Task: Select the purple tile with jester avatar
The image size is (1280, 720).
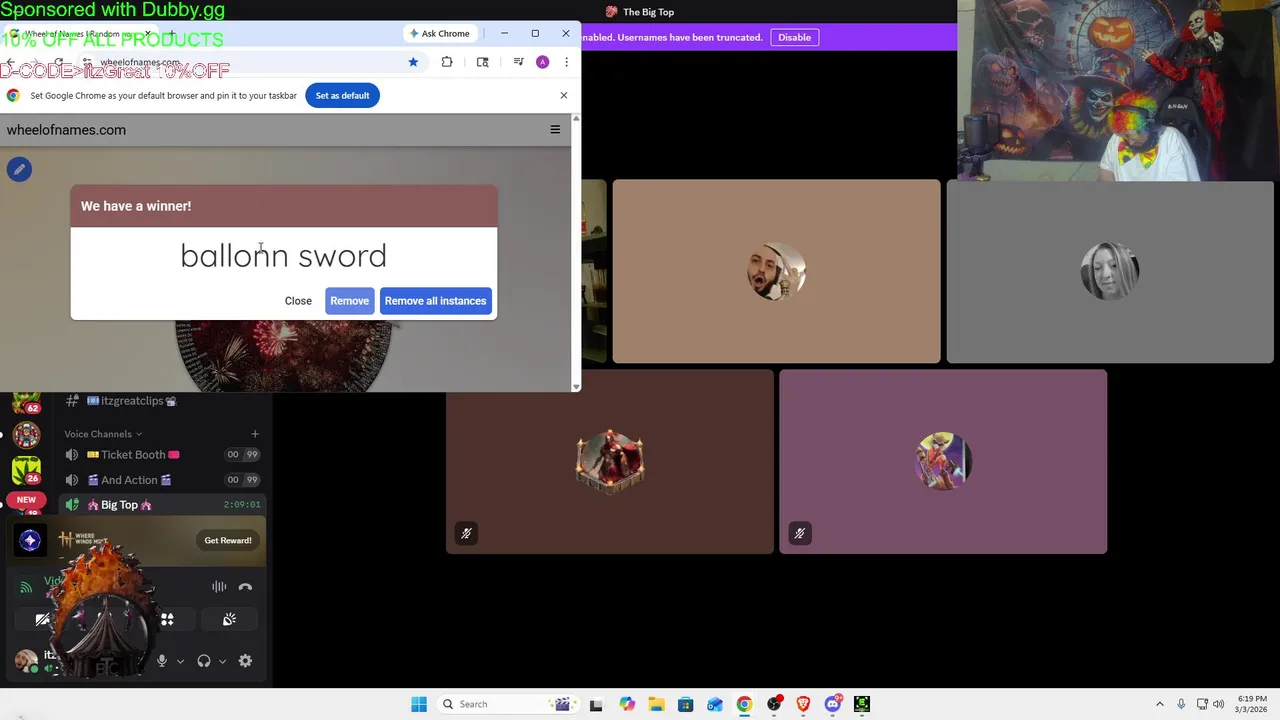Action: 943,461
